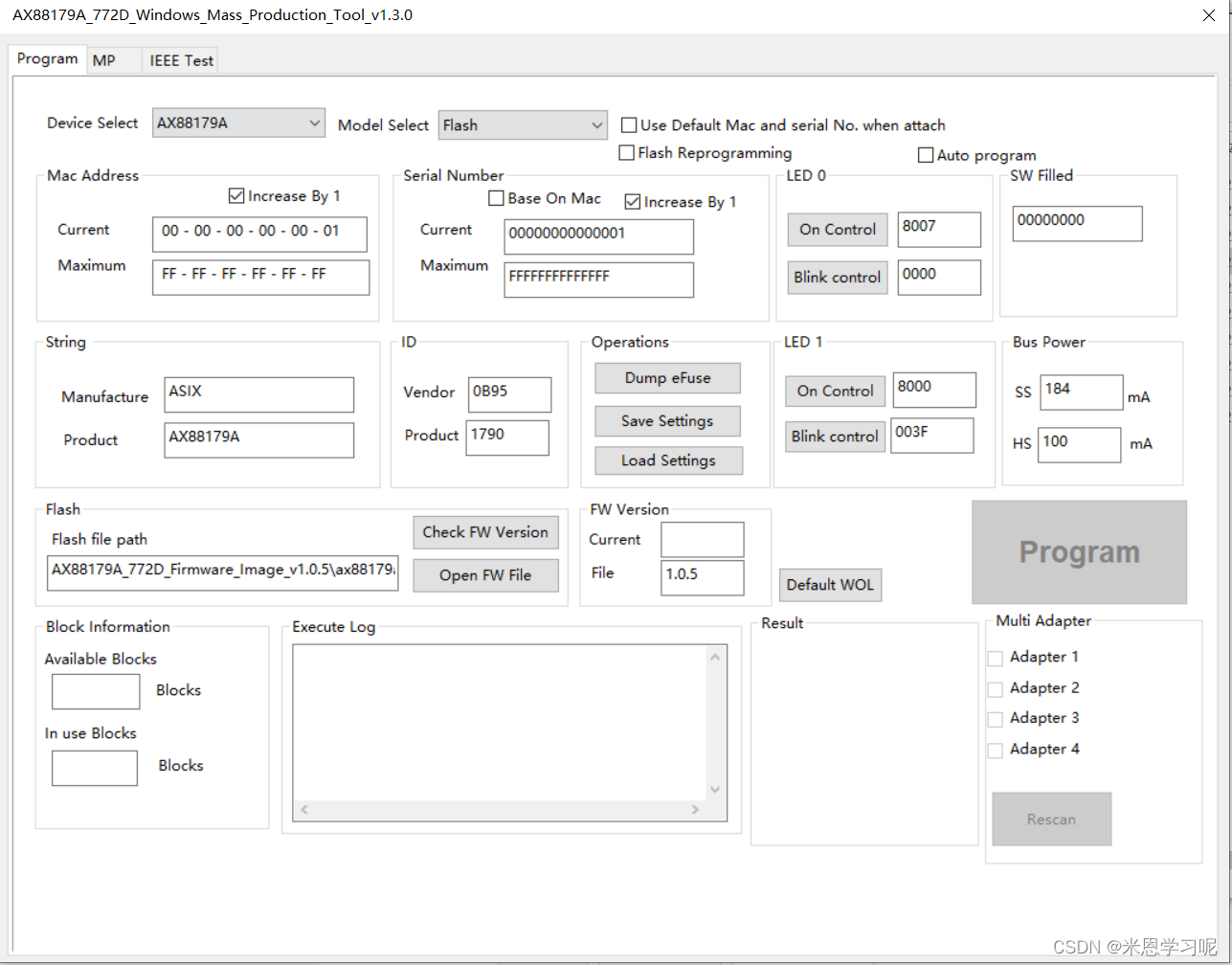Open the Device Select dropdown

[239, 123]
